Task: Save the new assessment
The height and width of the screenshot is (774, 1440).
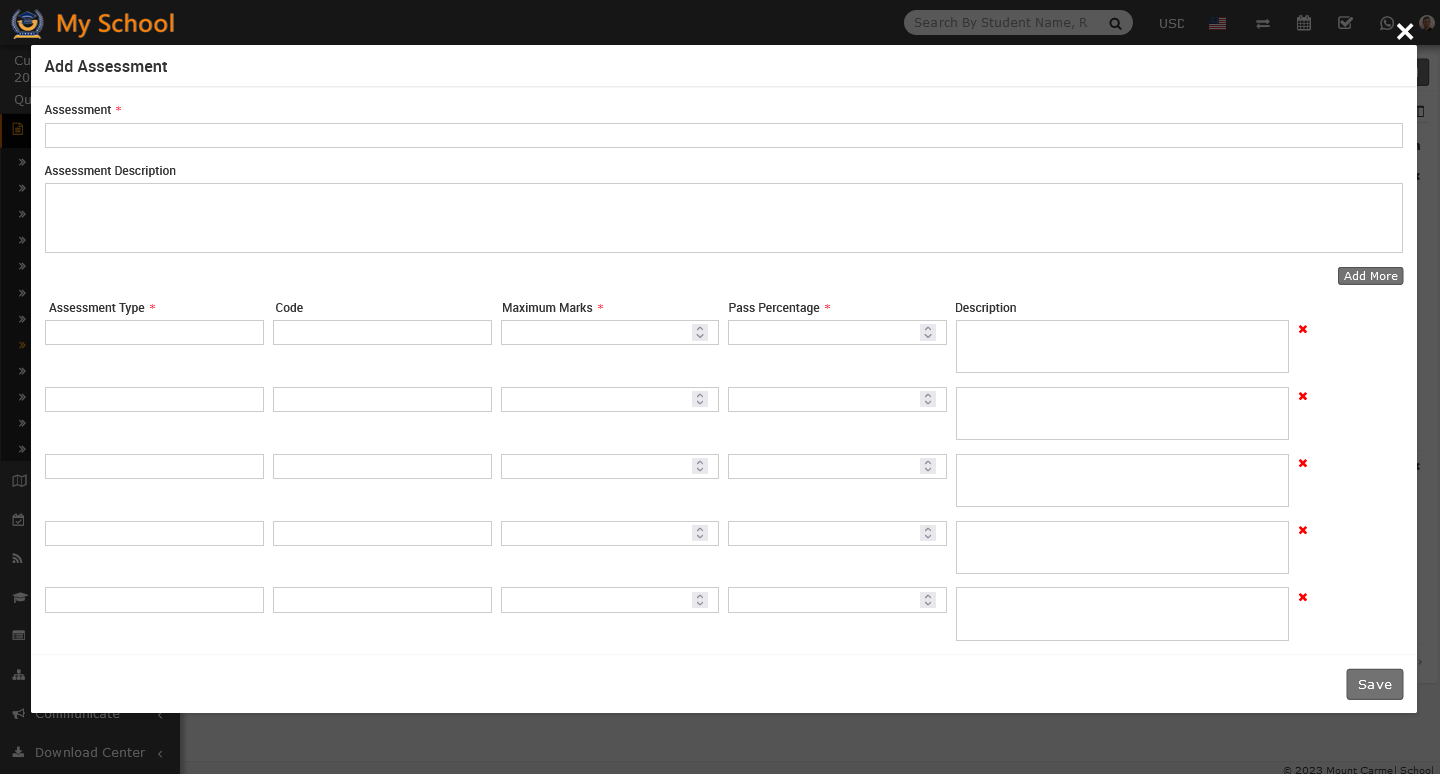Action: (x=1374, y=684)
